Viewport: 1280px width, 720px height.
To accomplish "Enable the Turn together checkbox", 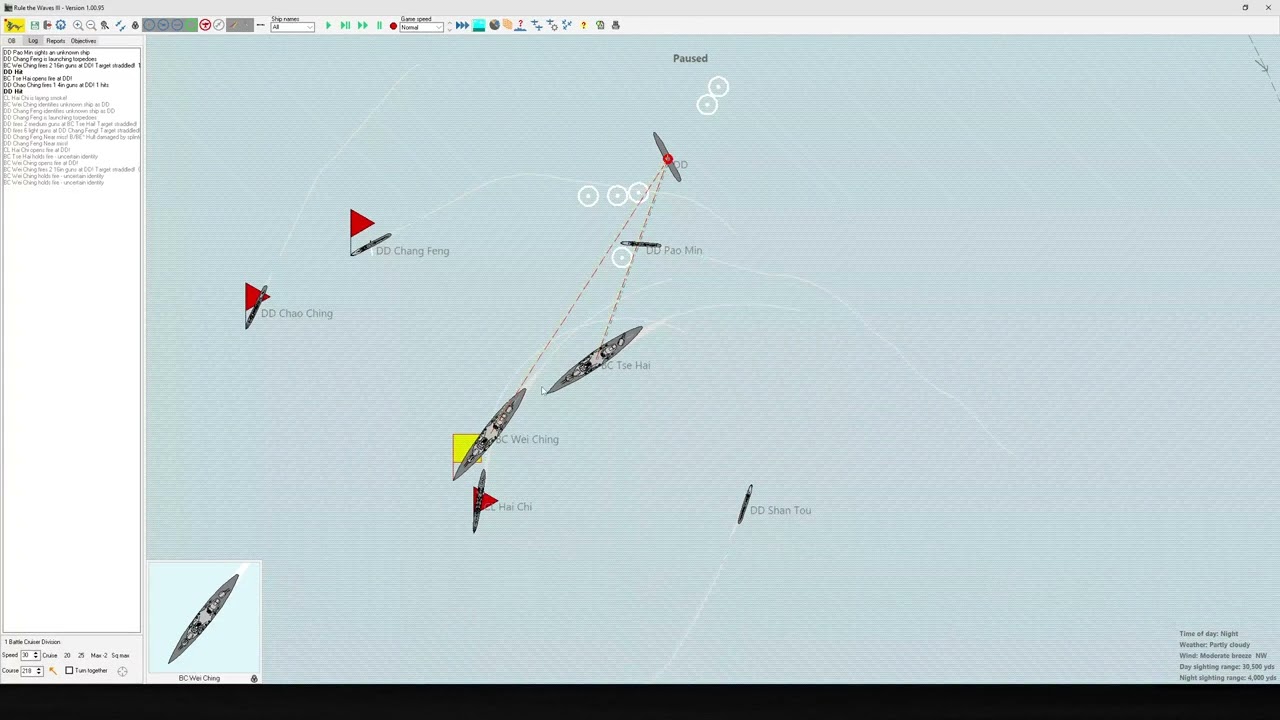I will coord(69,670).
